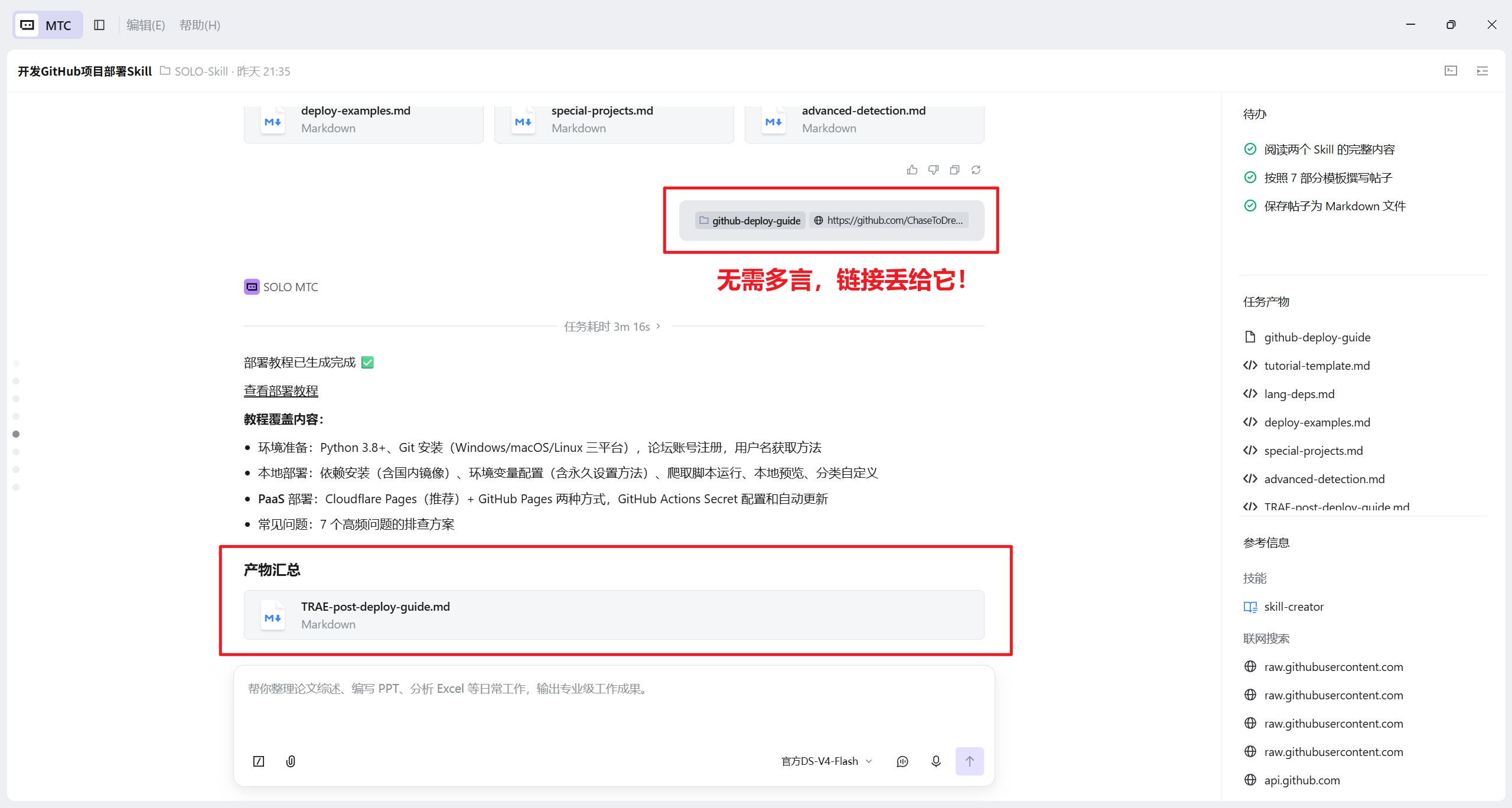Click the 待办 section heading
Screen dimensions: 1512x808
click(1255, 113)
